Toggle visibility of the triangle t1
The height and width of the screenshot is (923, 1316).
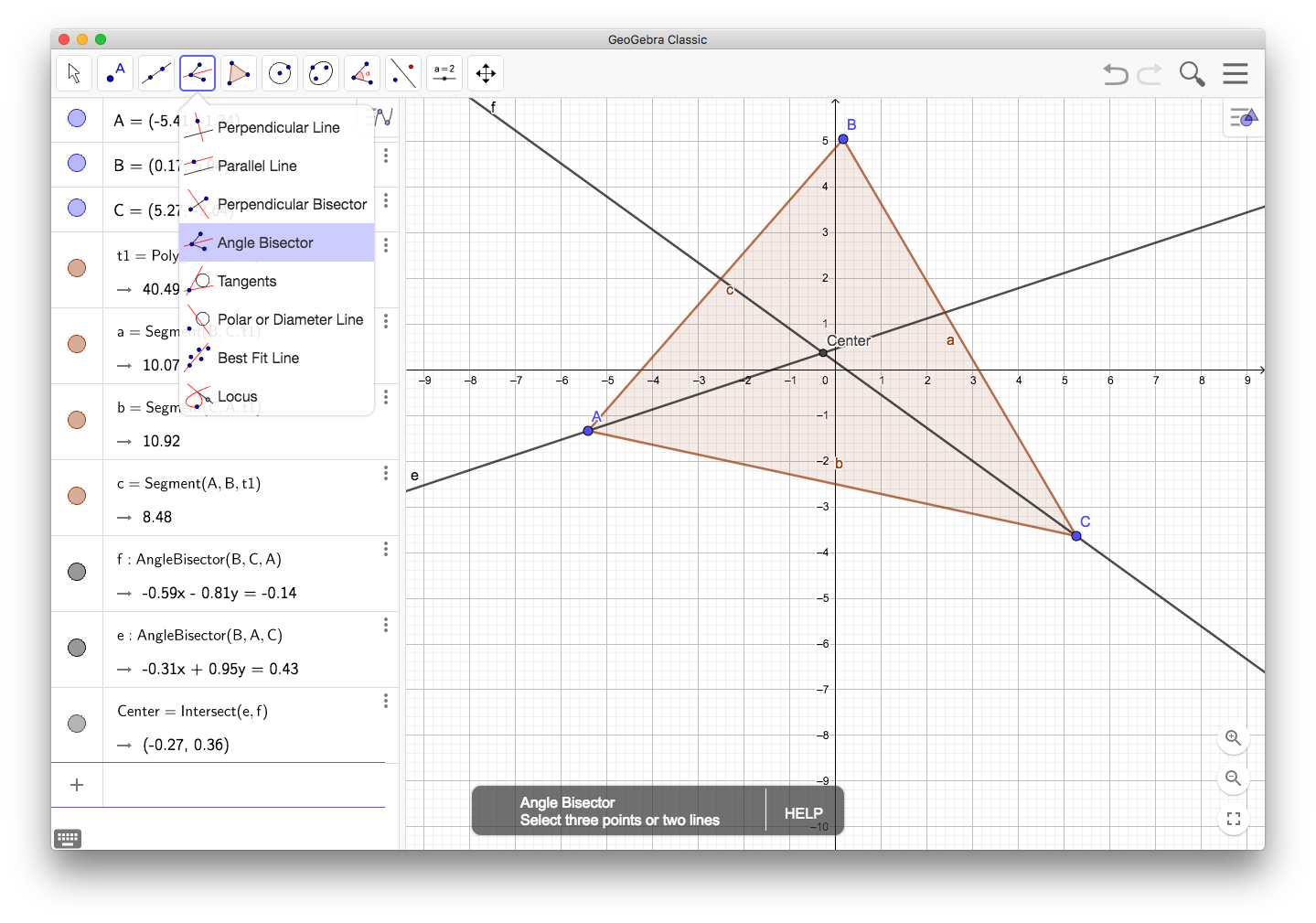tap(77, 268)
